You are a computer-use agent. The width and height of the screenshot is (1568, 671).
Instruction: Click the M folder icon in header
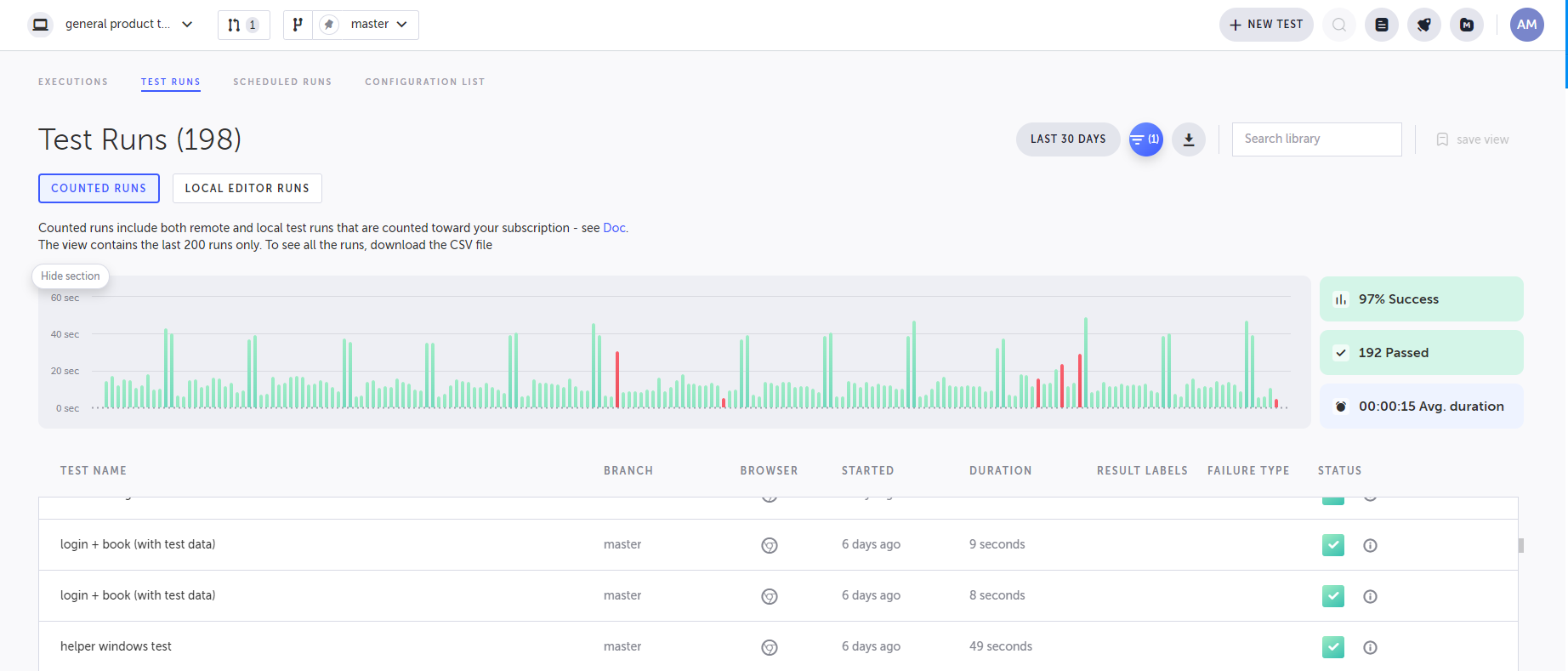point(1466,25)
